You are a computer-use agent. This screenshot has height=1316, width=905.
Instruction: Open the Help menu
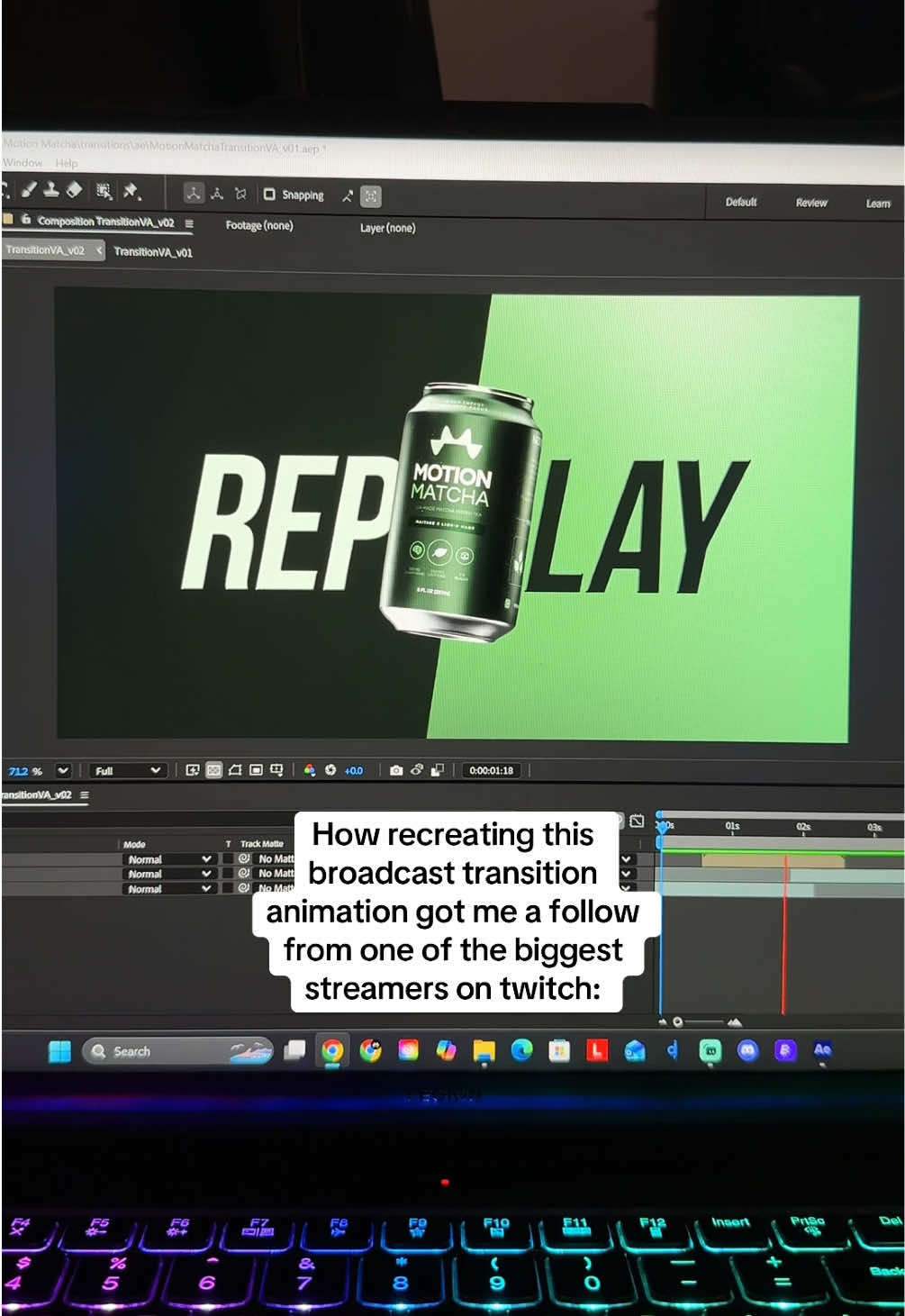tap(67, 163)
